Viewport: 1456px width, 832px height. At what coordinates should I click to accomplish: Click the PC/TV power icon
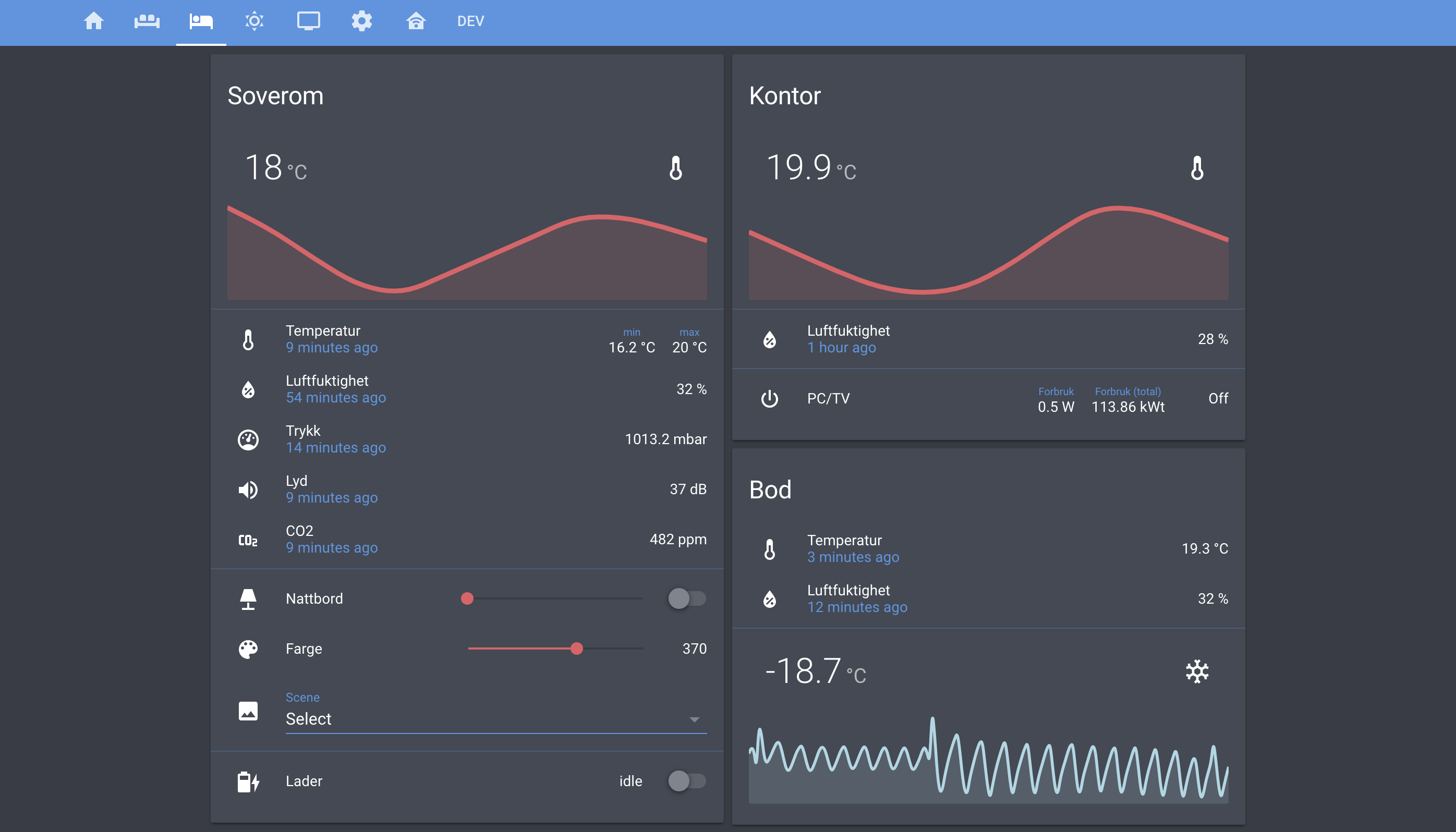coord(769,398)
